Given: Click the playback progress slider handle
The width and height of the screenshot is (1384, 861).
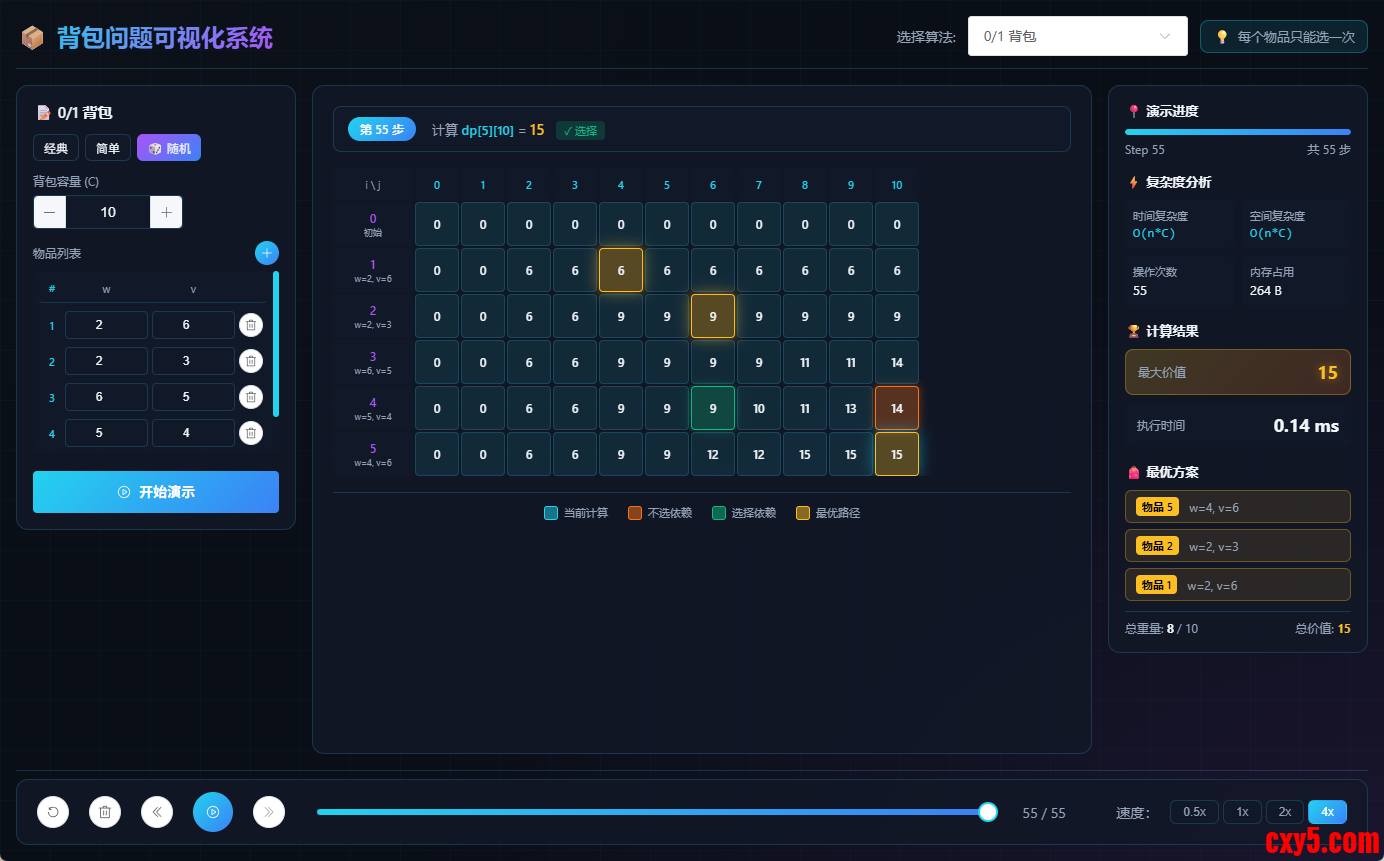Looking at the screenshot, I should click(987, 812).
